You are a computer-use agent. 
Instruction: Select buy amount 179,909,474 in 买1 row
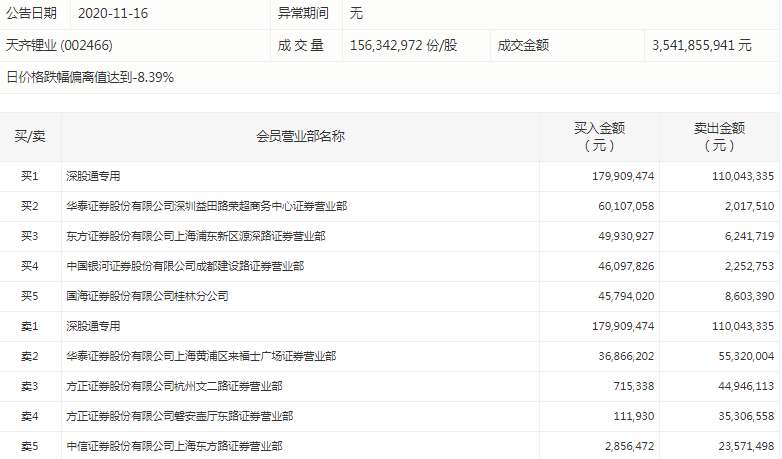tap(623, 176)
